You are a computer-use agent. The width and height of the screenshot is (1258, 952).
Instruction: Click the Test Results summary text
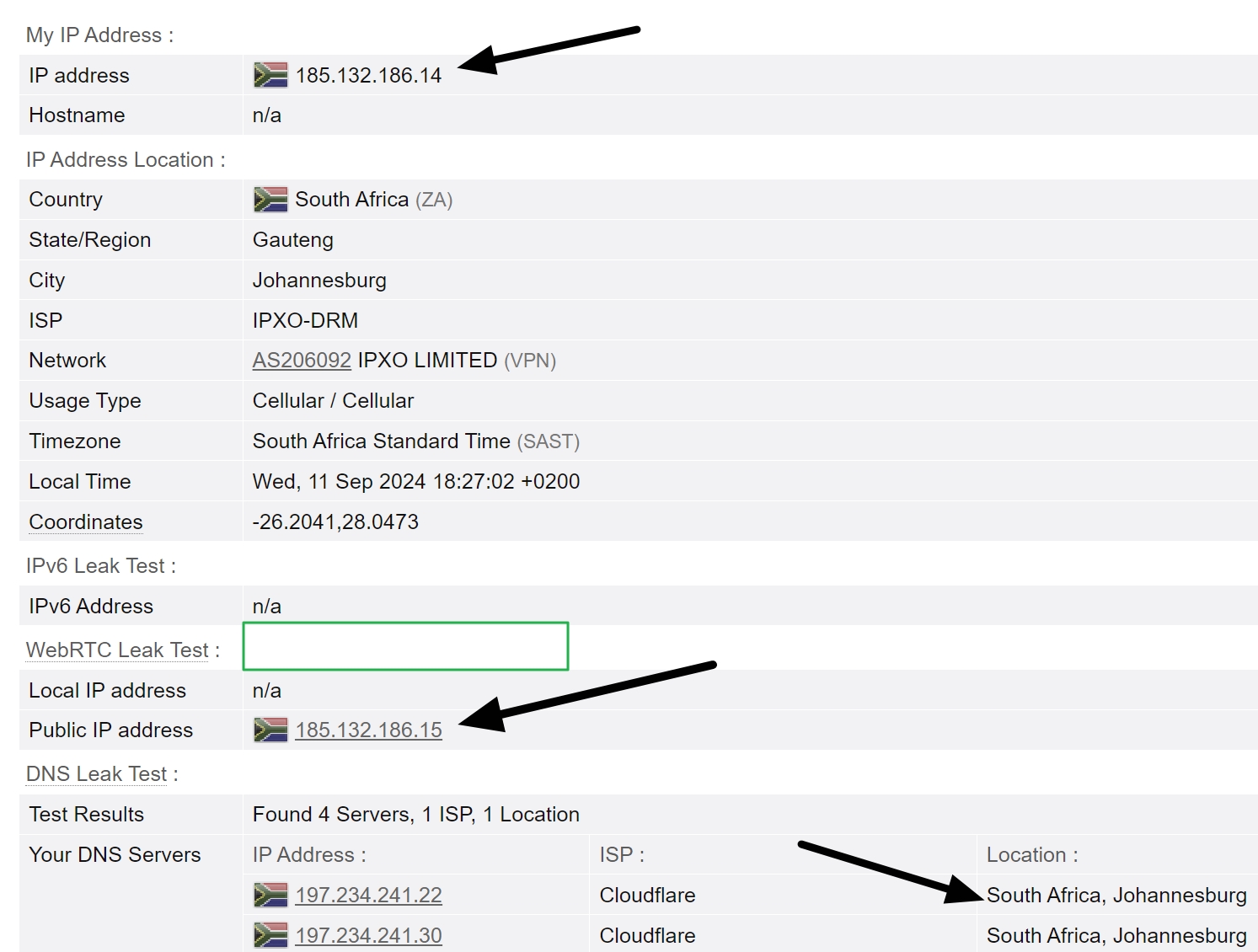click(415, 814)
